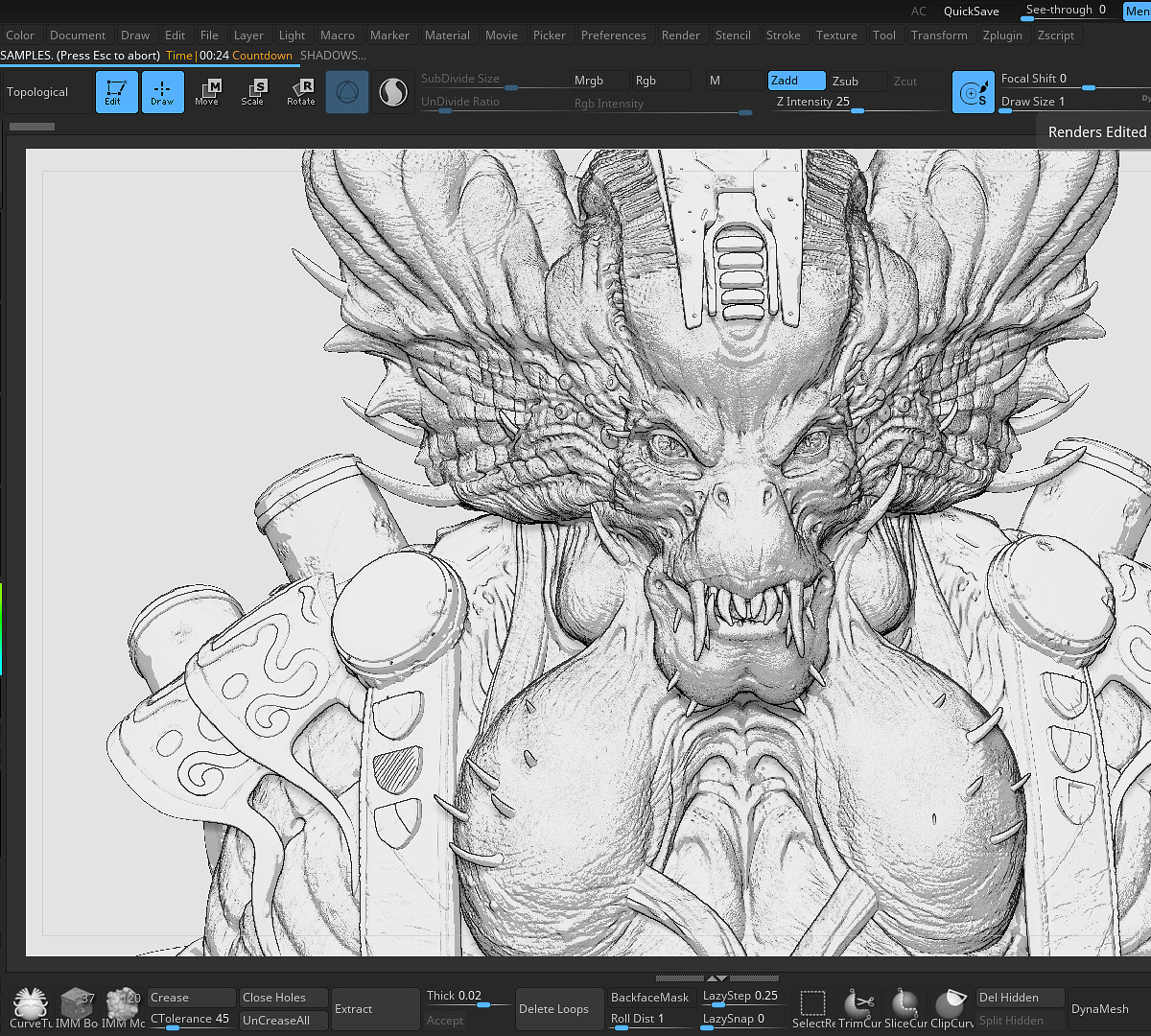Image resolution: width=1151 pixels, height=1036 pixels.
Task: Click the QuickSave button
Action: (x=972, y=12)
